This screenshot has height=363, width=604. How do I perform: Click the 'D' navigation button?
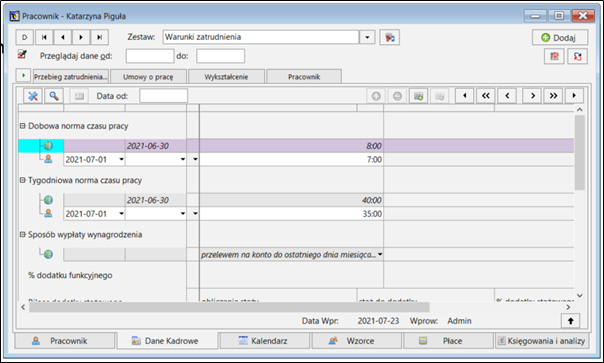(25, 37)
